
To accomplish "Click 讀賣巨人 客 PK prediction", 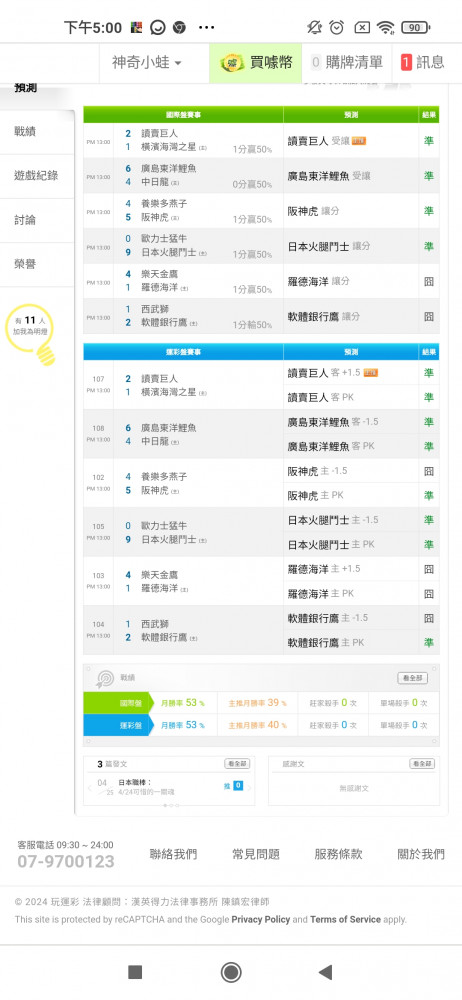I will 320,397.
